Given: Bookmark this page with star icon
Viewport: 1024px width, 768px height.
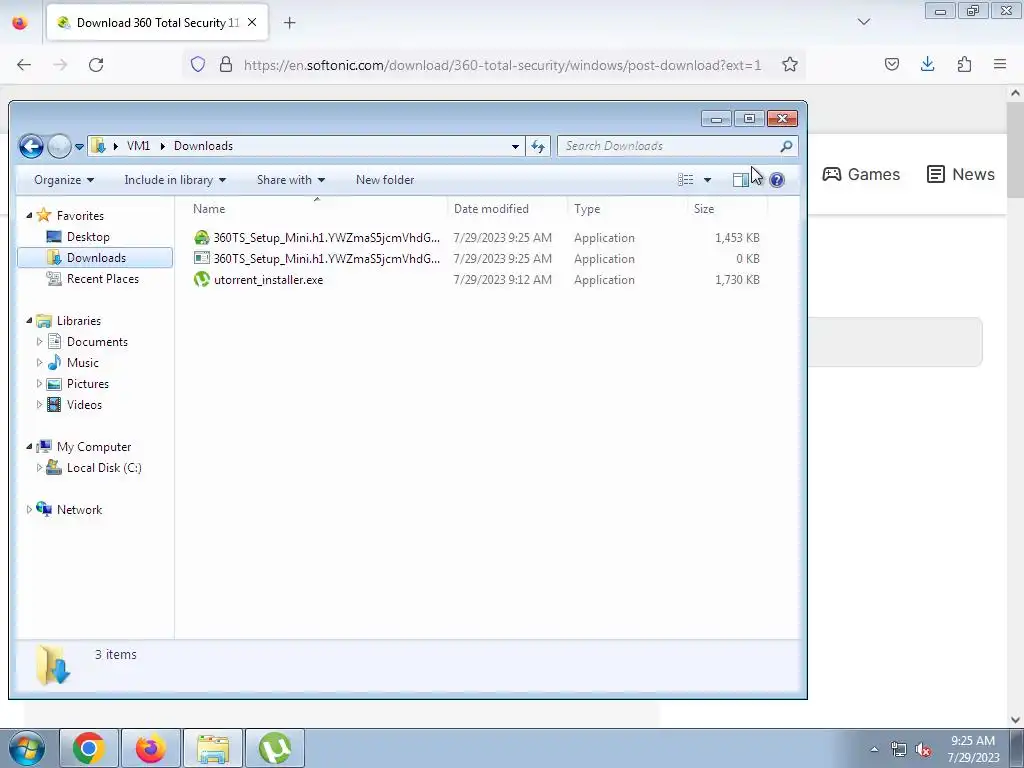Looking at the screenshot, I should point(790,65).
